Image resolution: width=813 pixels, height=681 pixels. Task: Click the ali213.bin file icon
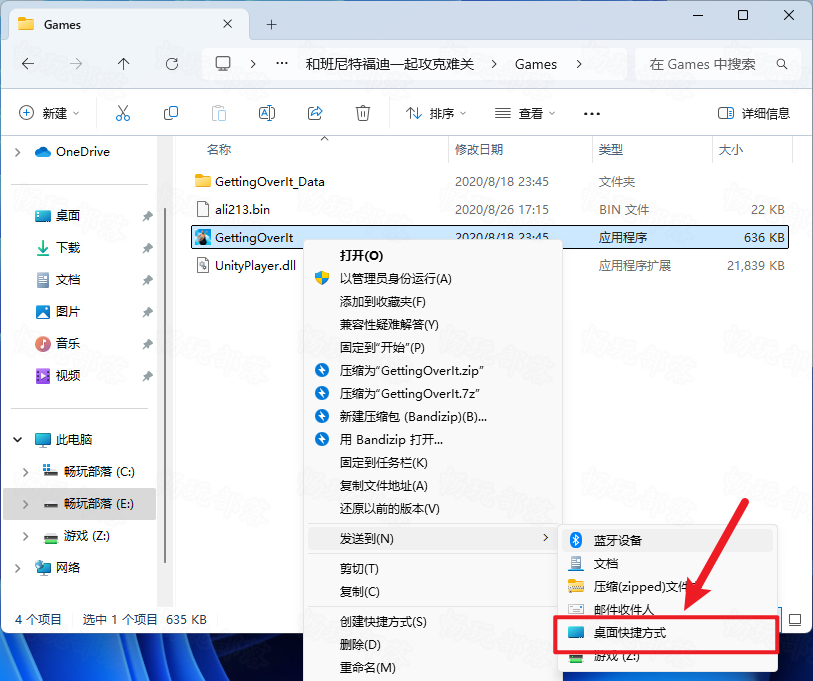(203, 209)
